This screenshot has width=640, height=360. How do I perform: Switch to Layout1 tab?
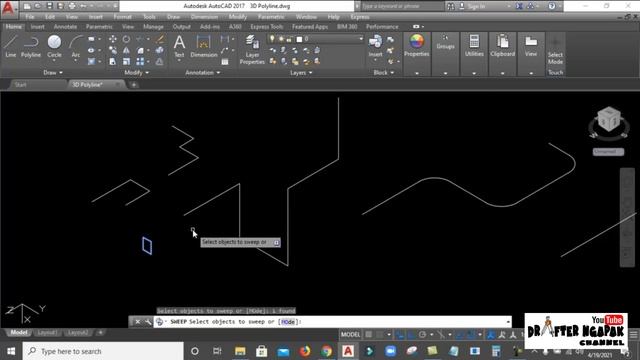pos(47,333)
